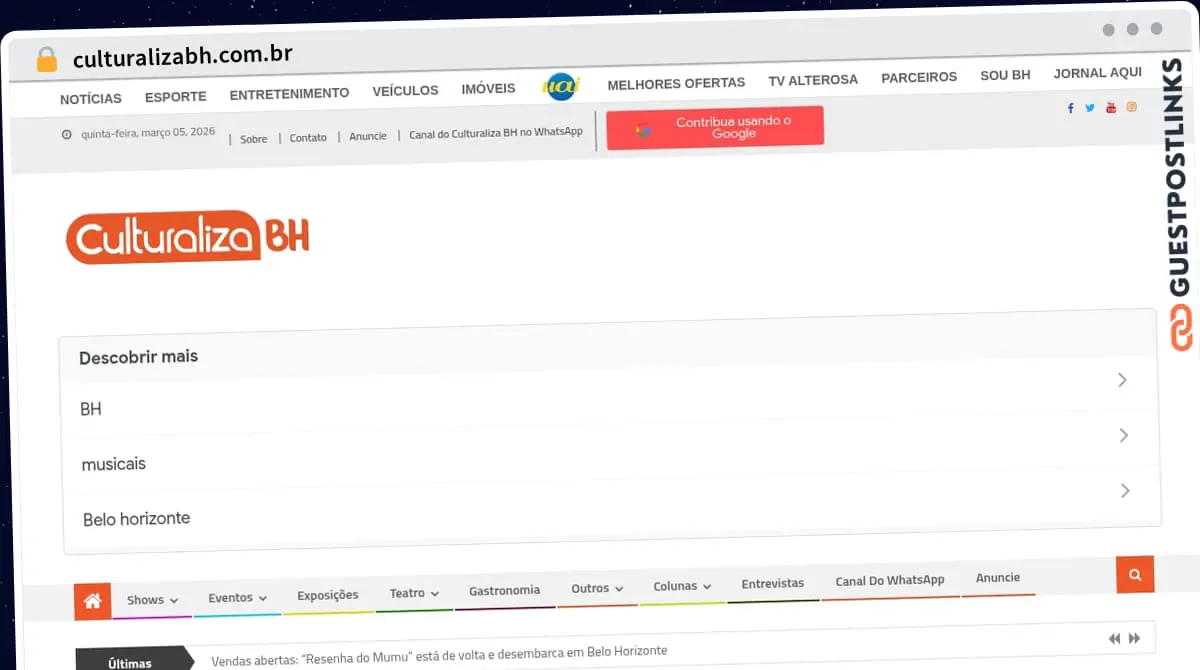Image resolution: width=1200 pixels, height=670 pixels.
Task: Open the Twitter social icon
Action: [x=1090, y=108]
